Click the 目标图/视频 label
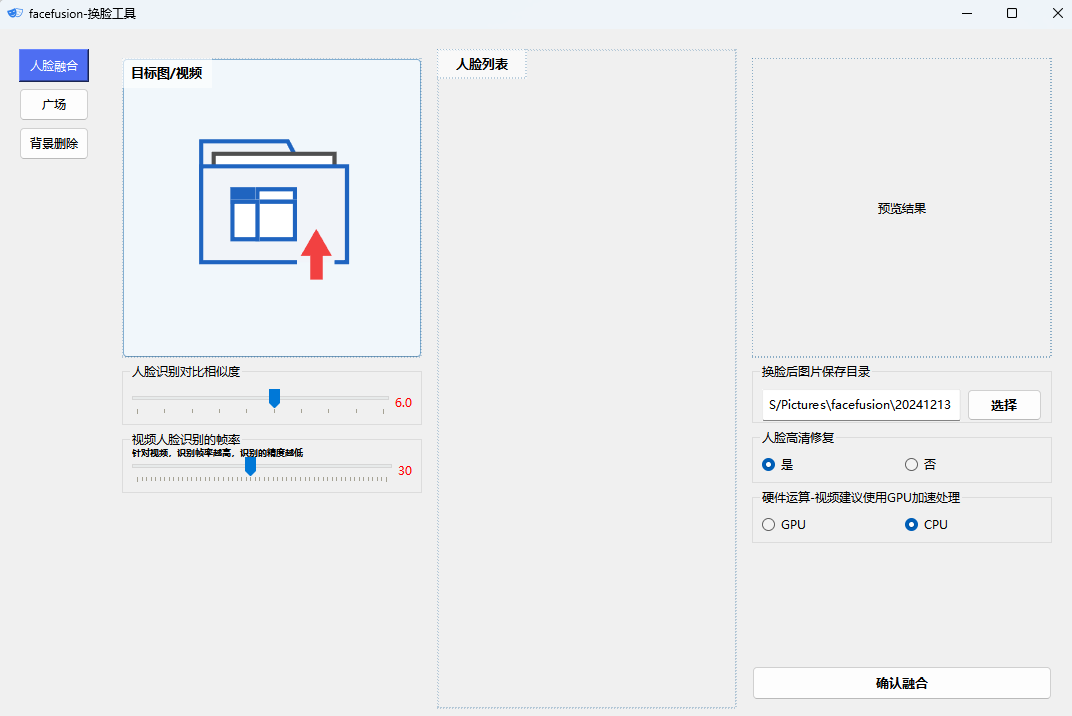Screen dimensions: 1072x716 (x=167, y=73)
